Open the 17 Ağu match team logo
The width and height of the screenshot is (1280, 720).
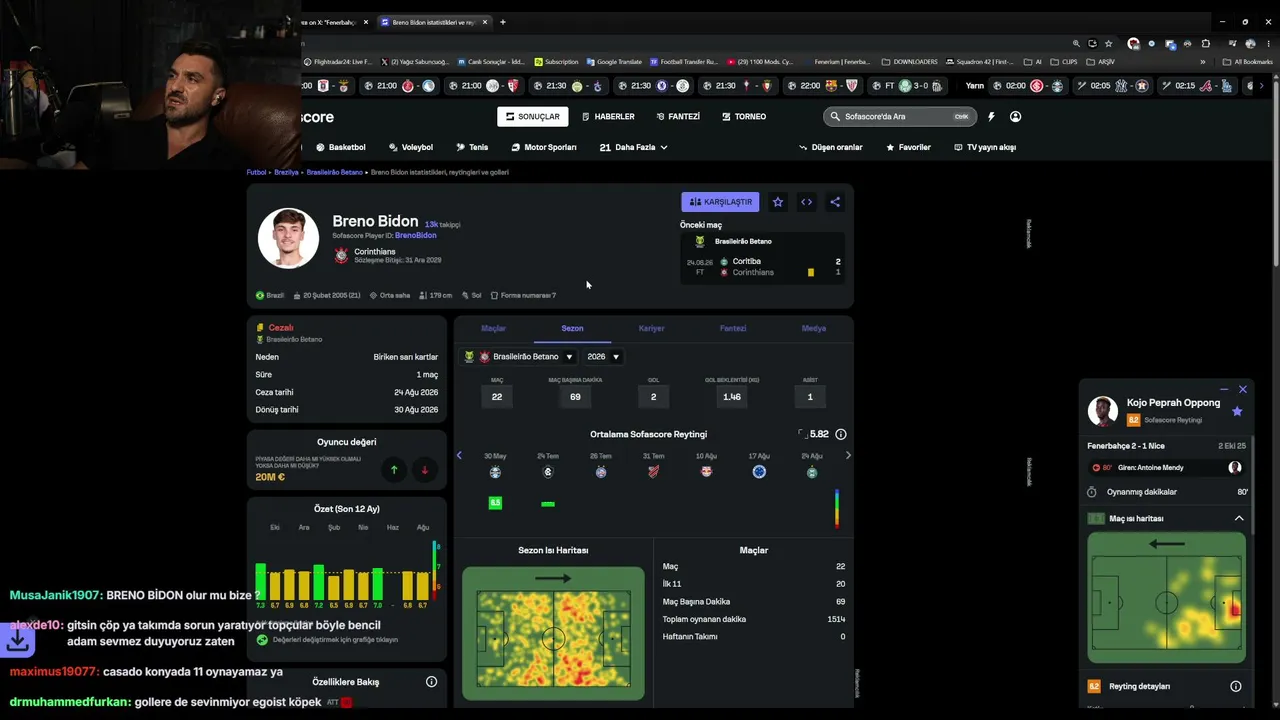[759, 472]
